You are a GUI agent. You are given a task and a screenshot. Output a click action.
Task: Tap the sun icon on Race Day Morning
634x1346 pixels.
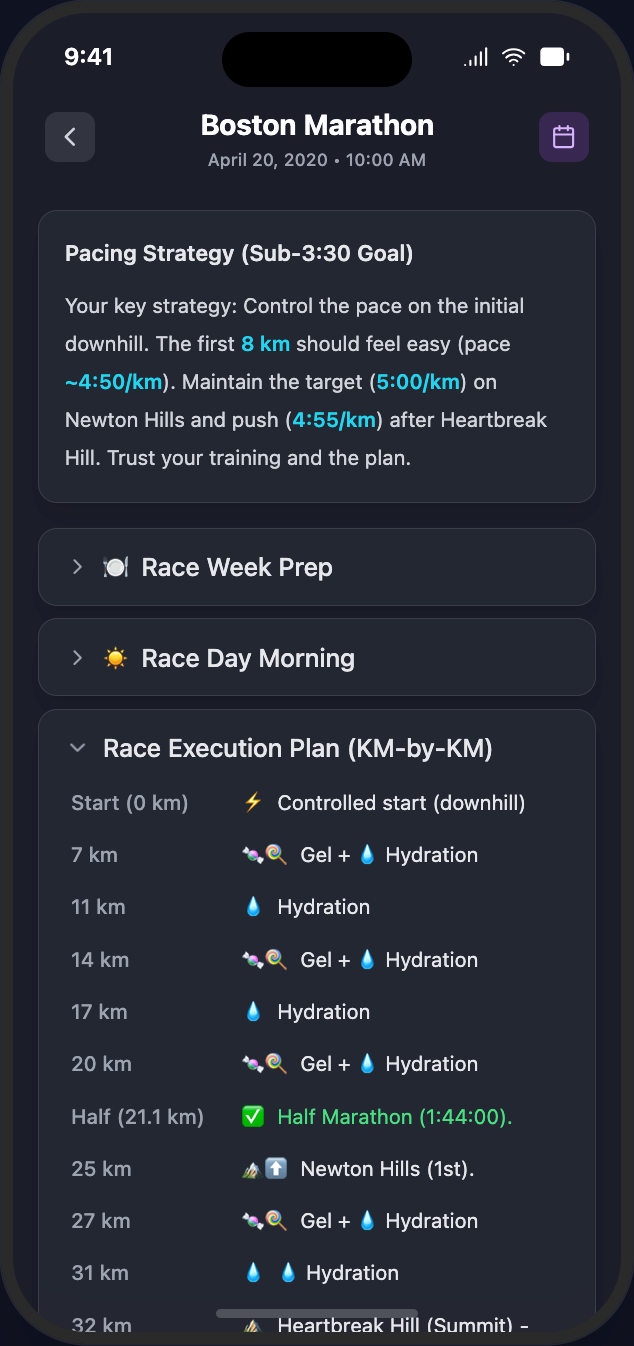[x=117, y=657]
